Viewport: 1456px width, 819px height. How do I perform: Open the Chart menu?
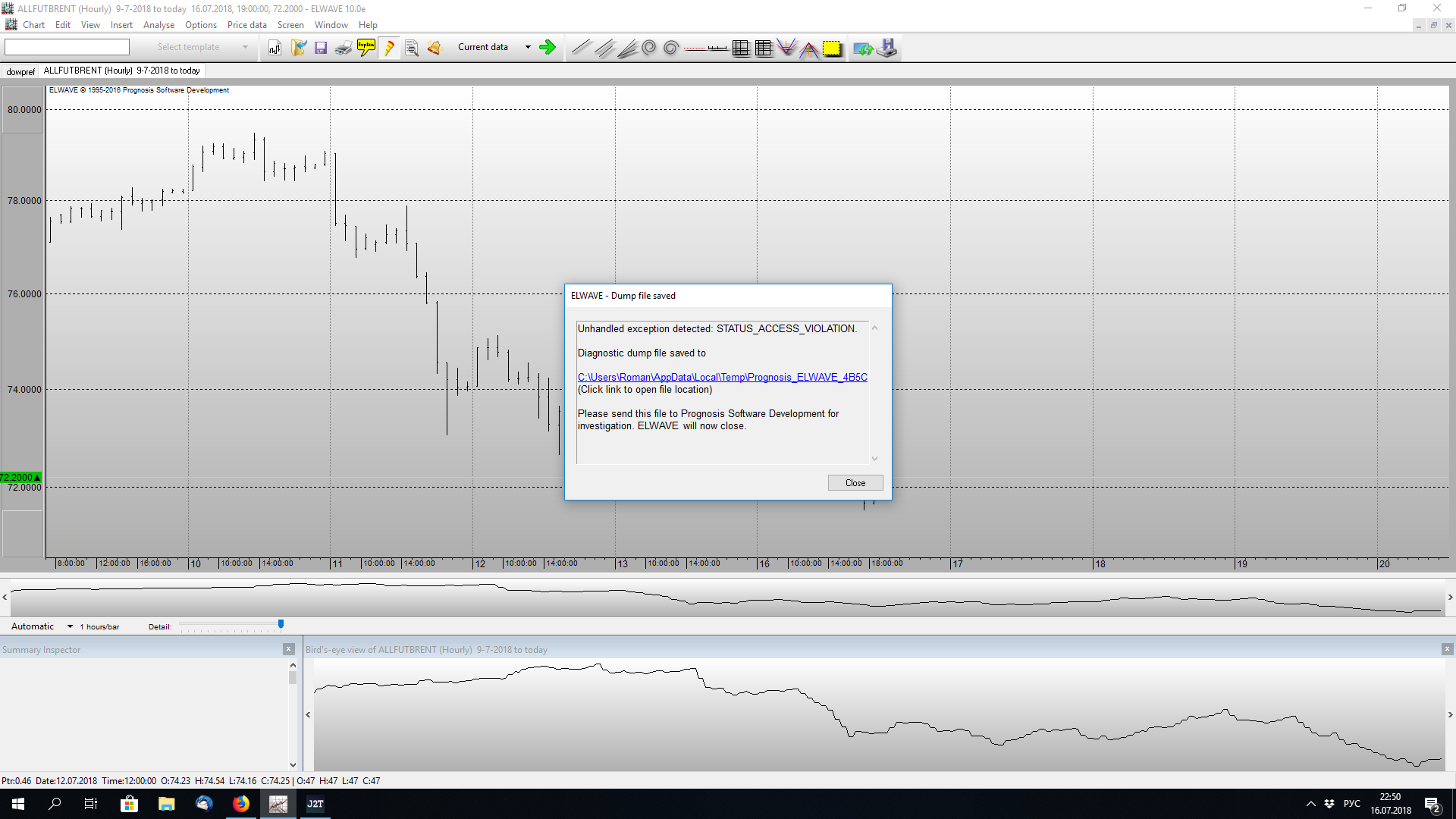pyautogui.click(x=33, y=25)
